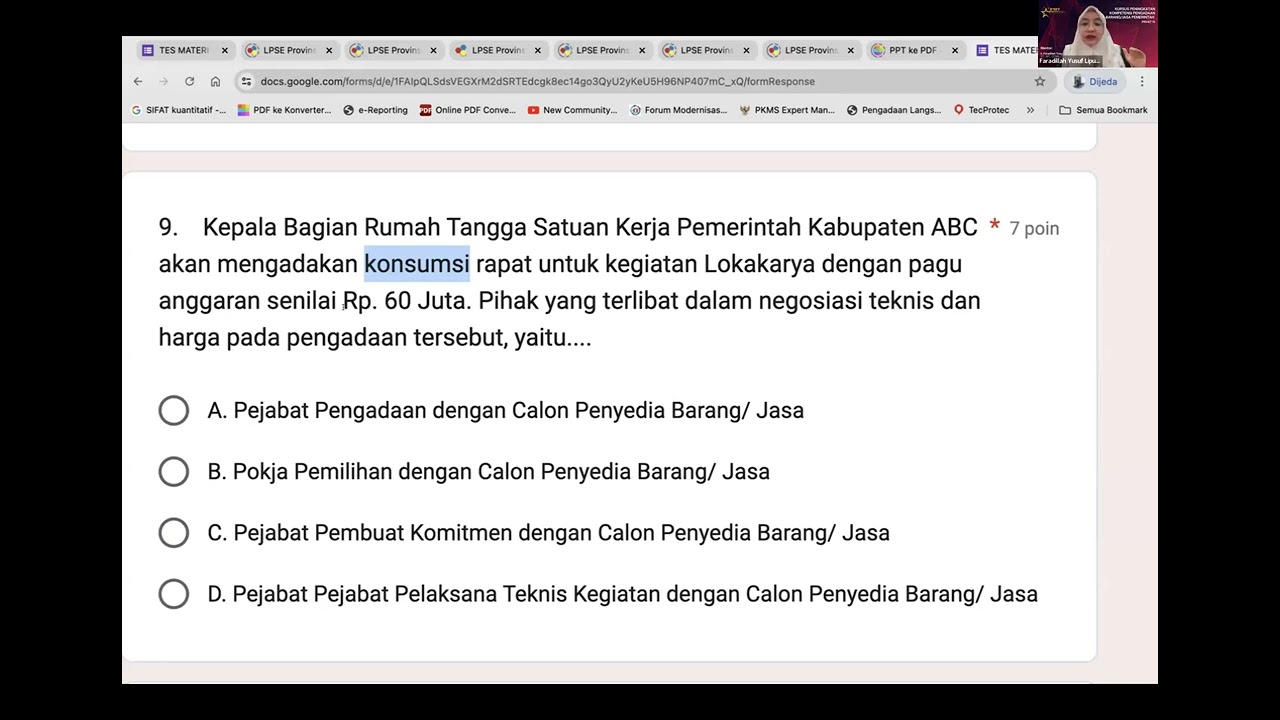
Task: Expand hidden bookmarks chevron
Action: coord(1030,110)
